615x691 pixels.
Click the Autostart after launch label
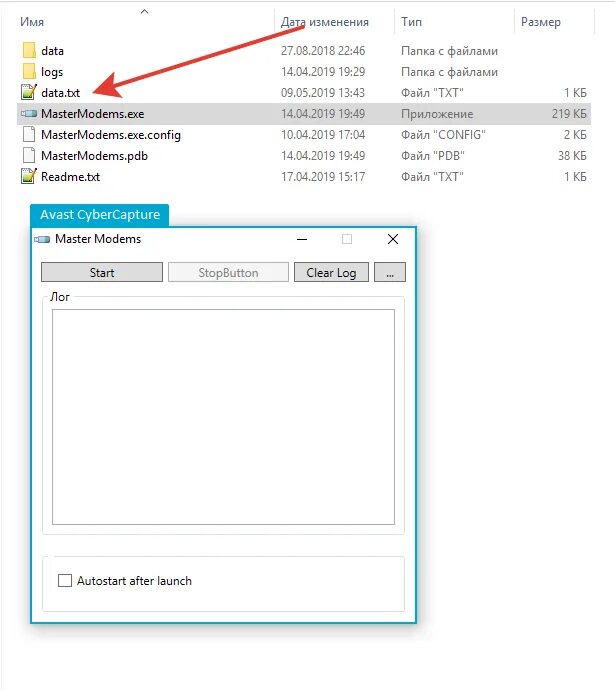coord(134,581)
